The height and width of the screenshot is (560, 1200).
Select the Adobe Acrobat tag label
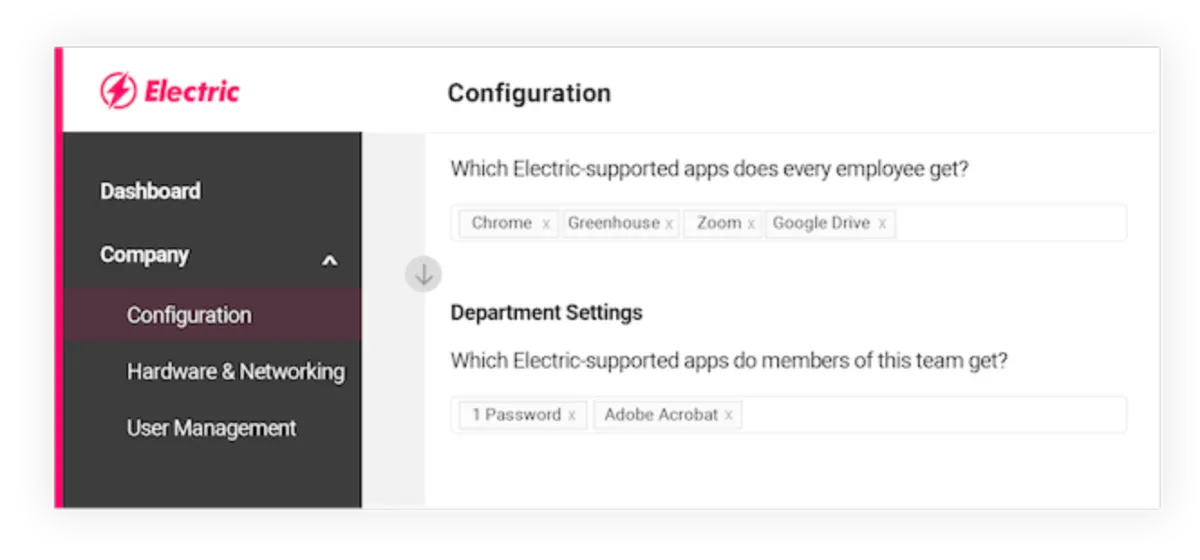tap(661, 415)
